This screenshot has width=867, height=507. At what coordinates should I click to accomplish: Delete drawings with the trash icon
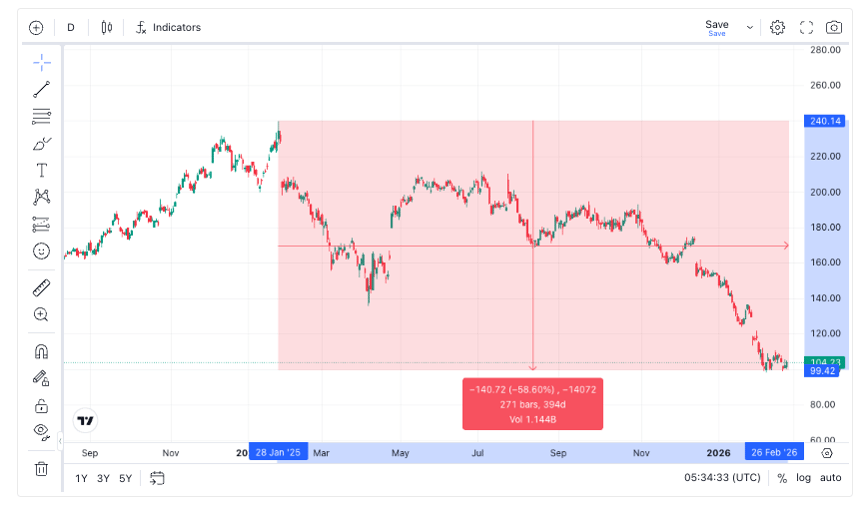pos(41,468)
